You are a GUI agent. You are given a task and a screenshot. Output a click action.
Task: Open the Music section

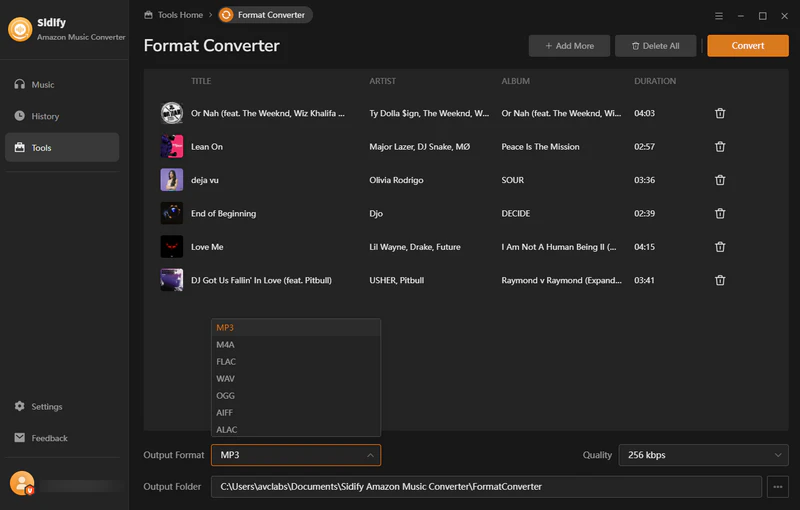click(62, 84)
